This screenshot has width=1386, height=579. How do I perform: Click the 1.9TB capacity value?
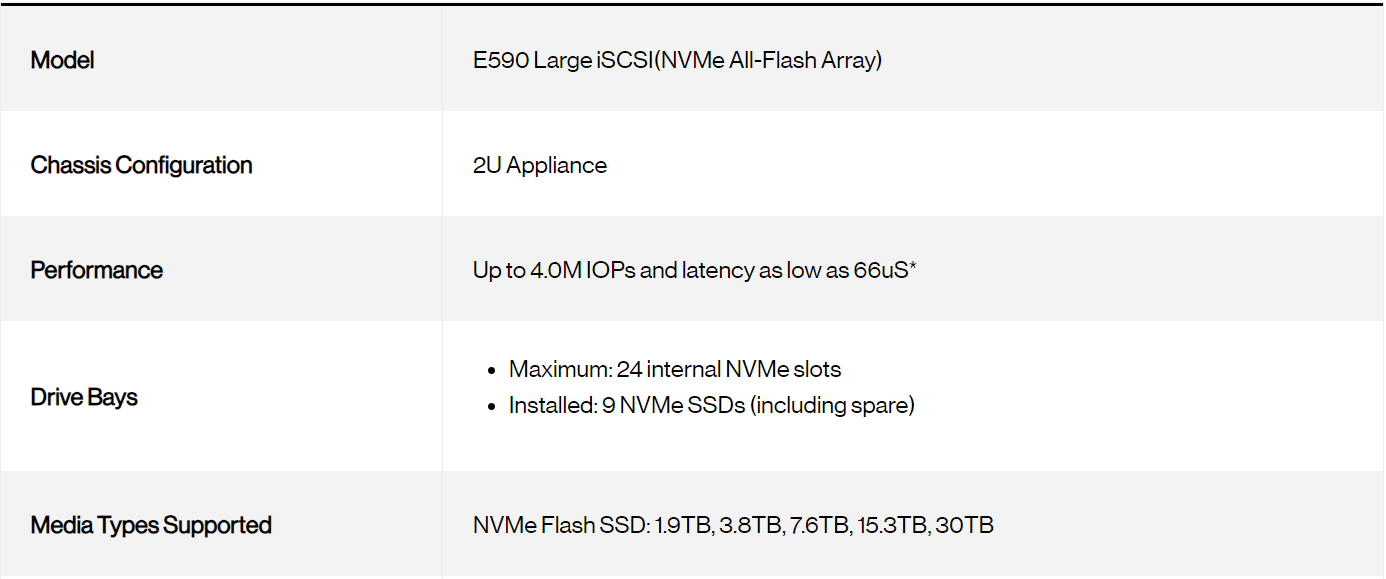point(683,525)
